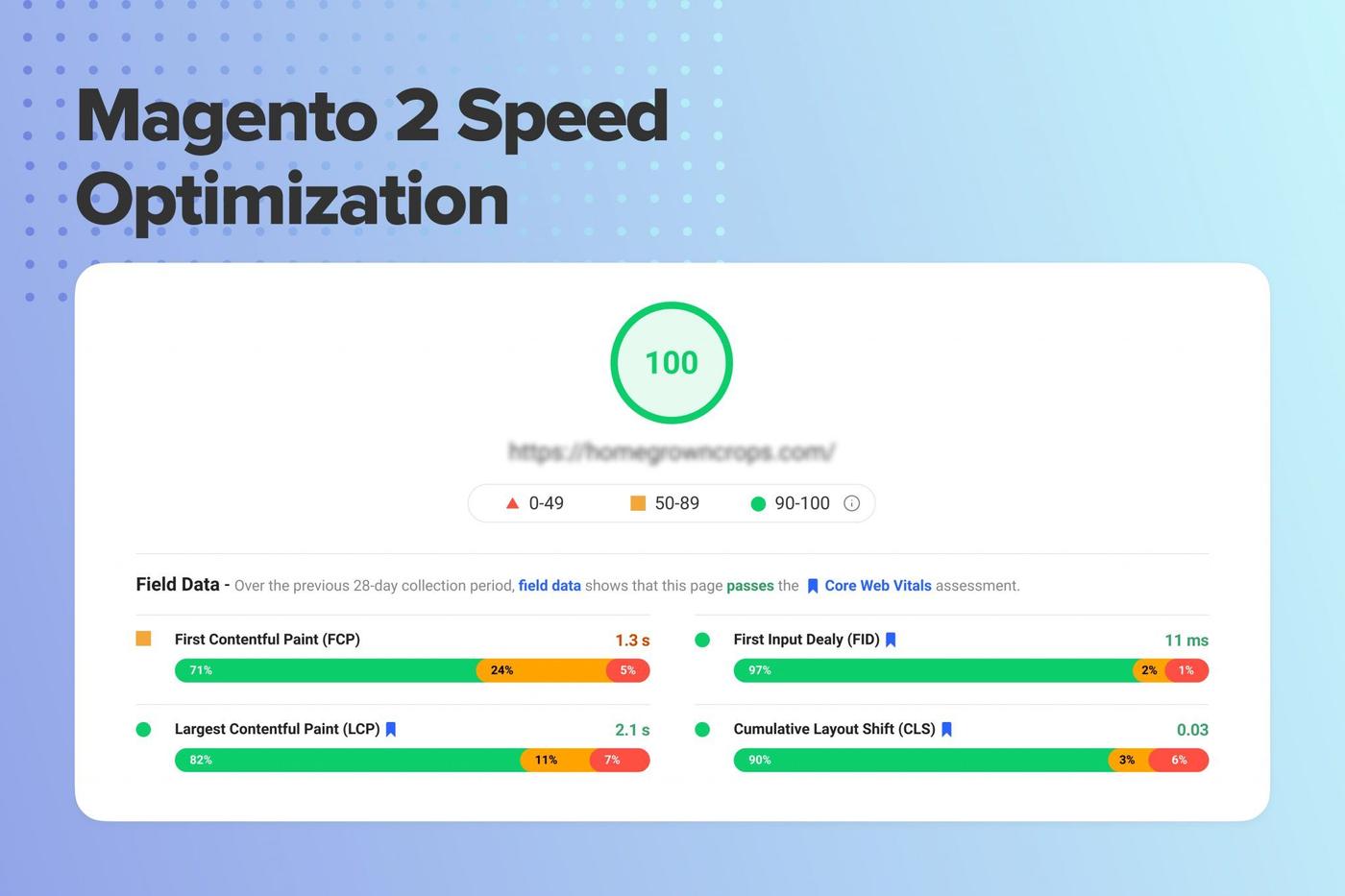Screen dimensions: 1345x896
Task: Toggle the 90-100 score range in the legend
Action: pyautogui.click(x=801, y=502)
